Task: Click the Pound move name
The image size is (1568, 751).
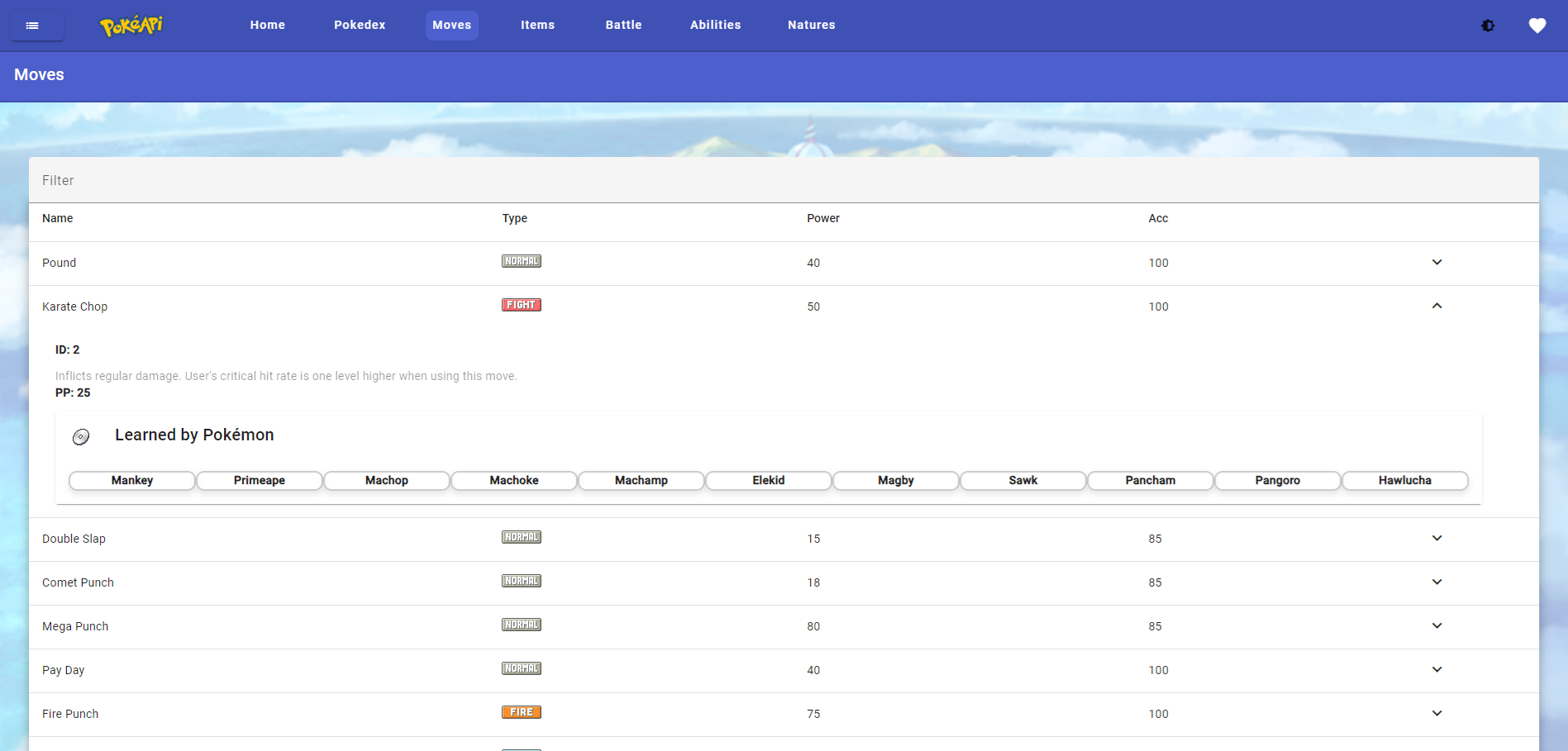Action: click(59, 263)
